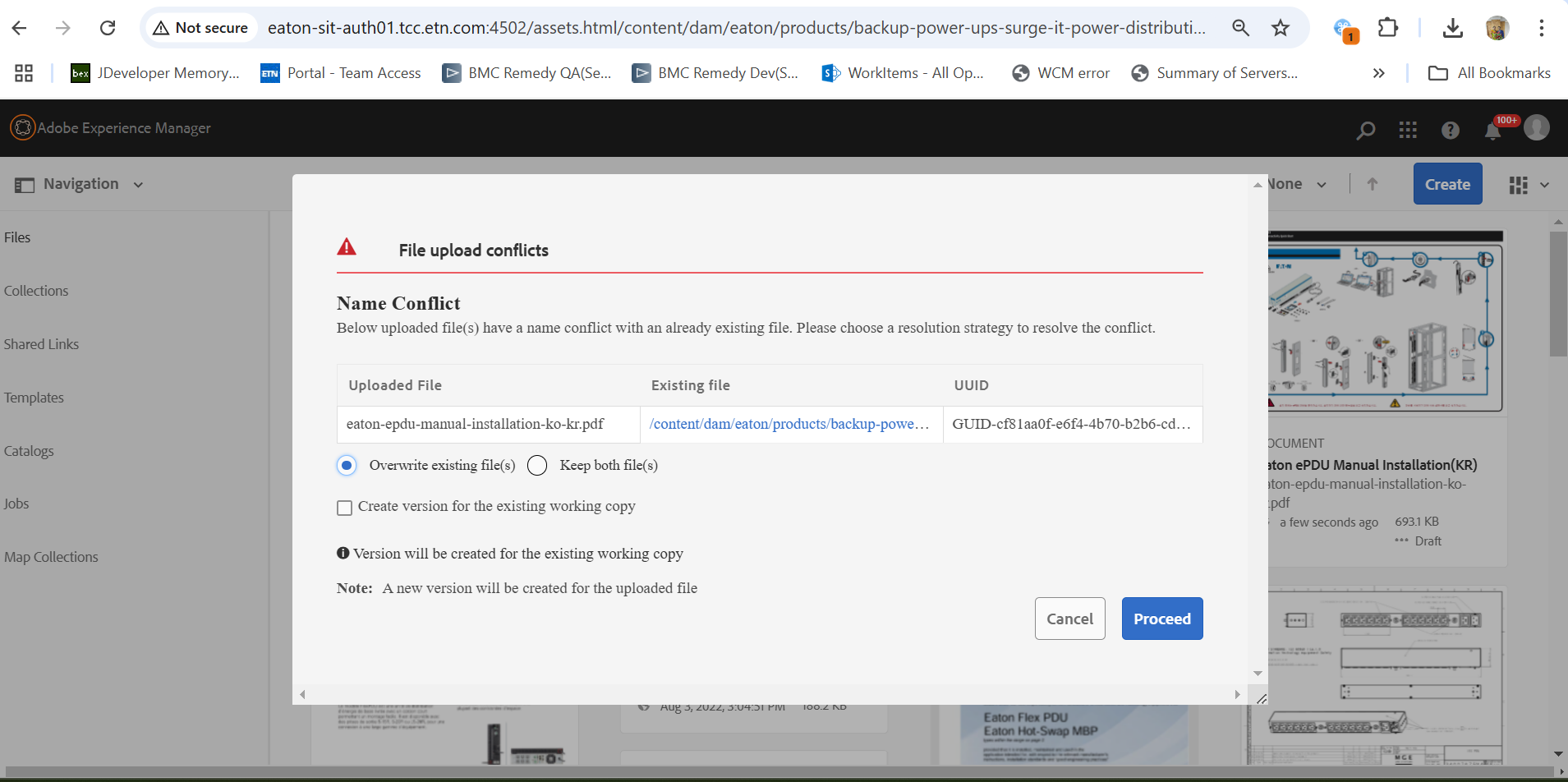
Task: Click the user profile avatar in AEM
Action: pyautogui.click(x=1535, y=127)
